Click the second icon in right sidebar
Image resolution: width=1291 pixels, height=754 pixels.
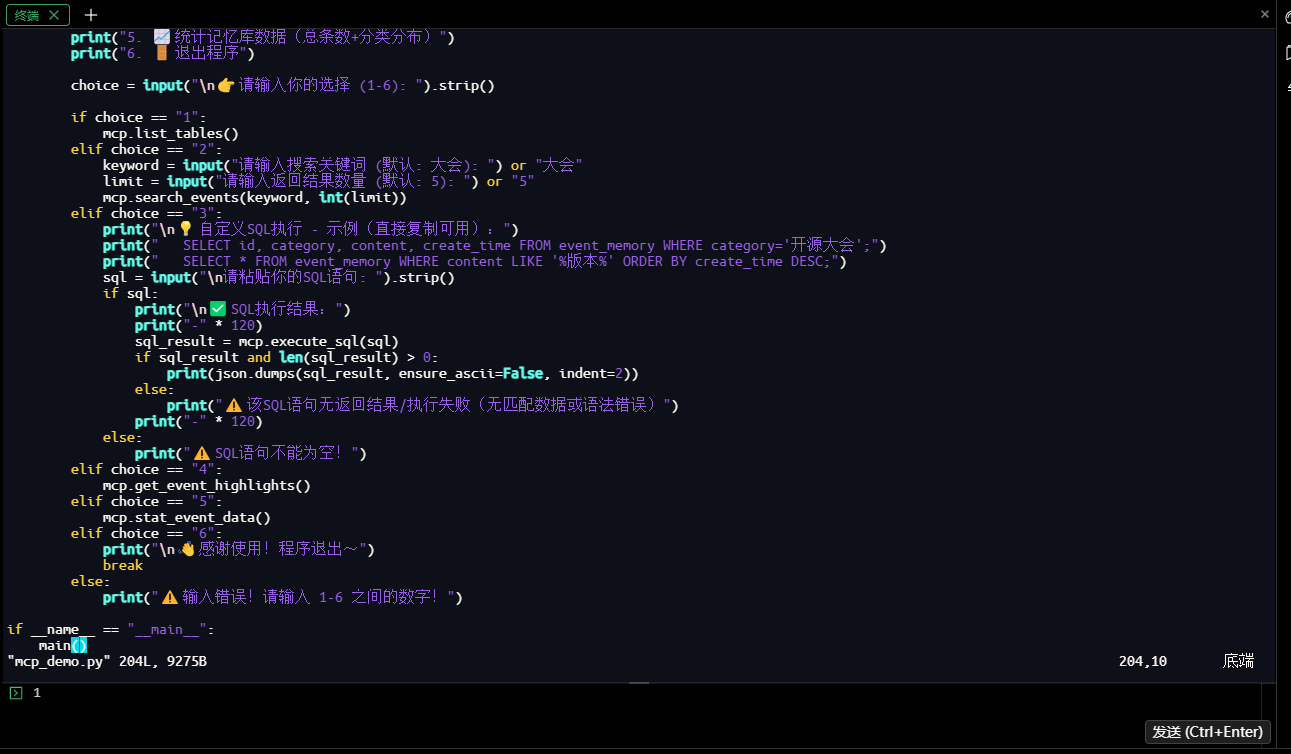click(x=1286, y=53)
